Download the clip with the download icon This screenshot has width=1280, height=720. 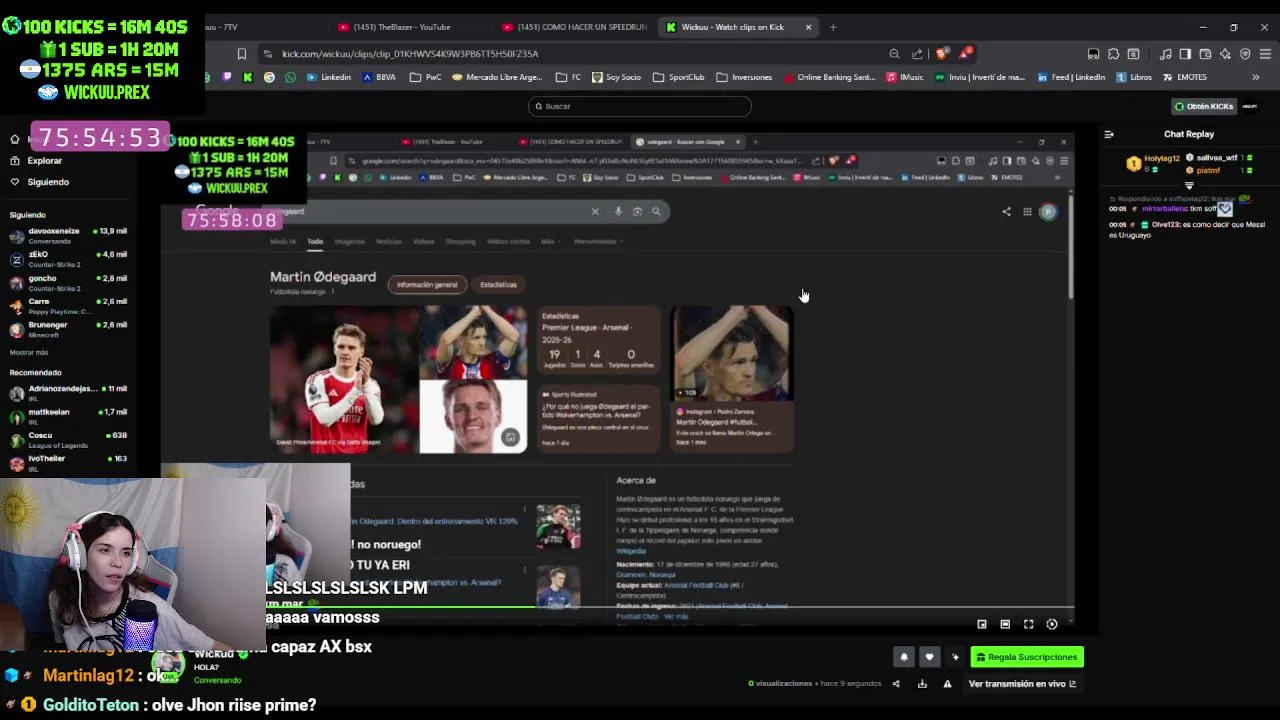coord(922,684)
